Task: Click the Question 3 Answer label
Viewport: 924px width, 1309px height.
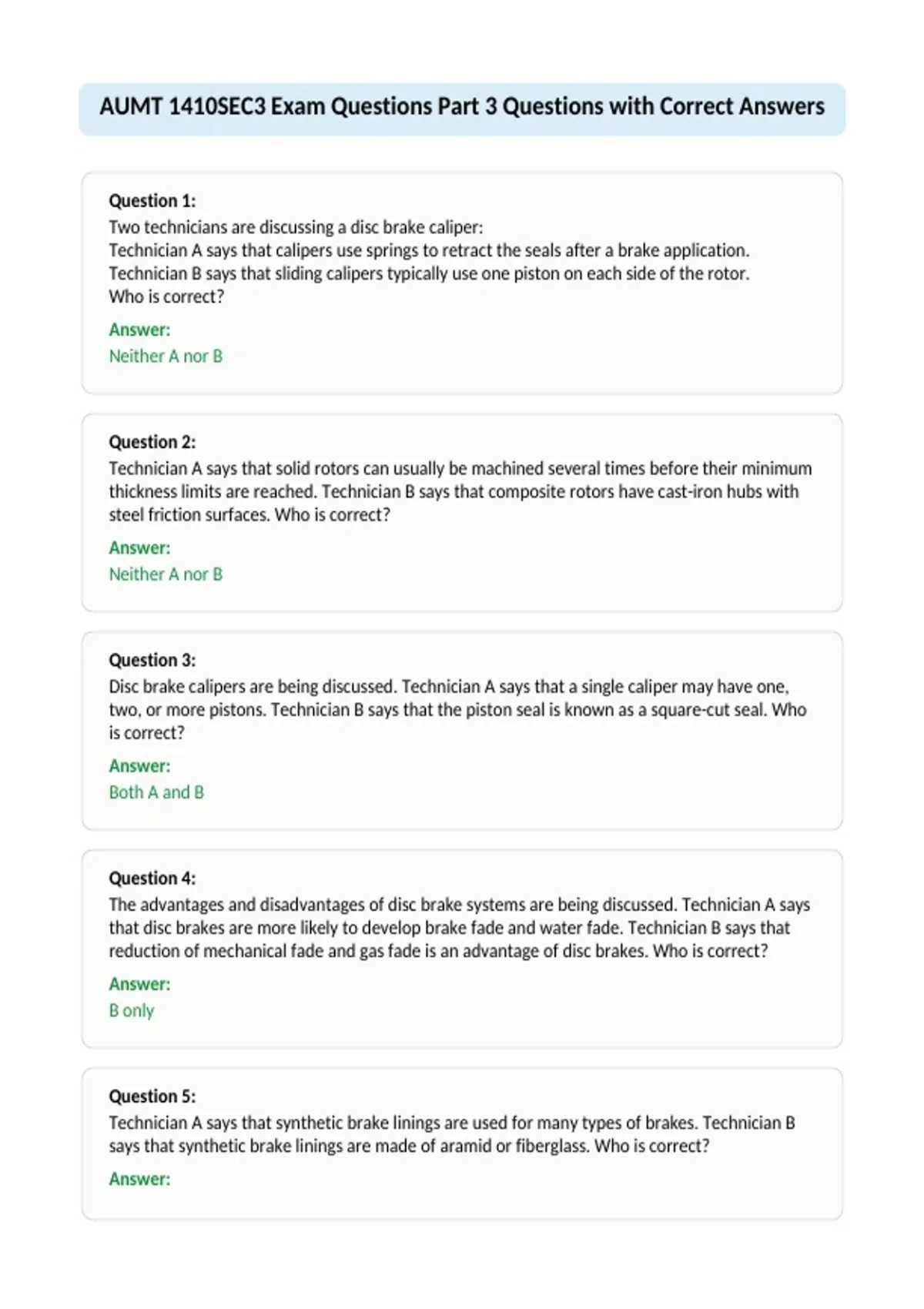Action: tap(139, 766)
